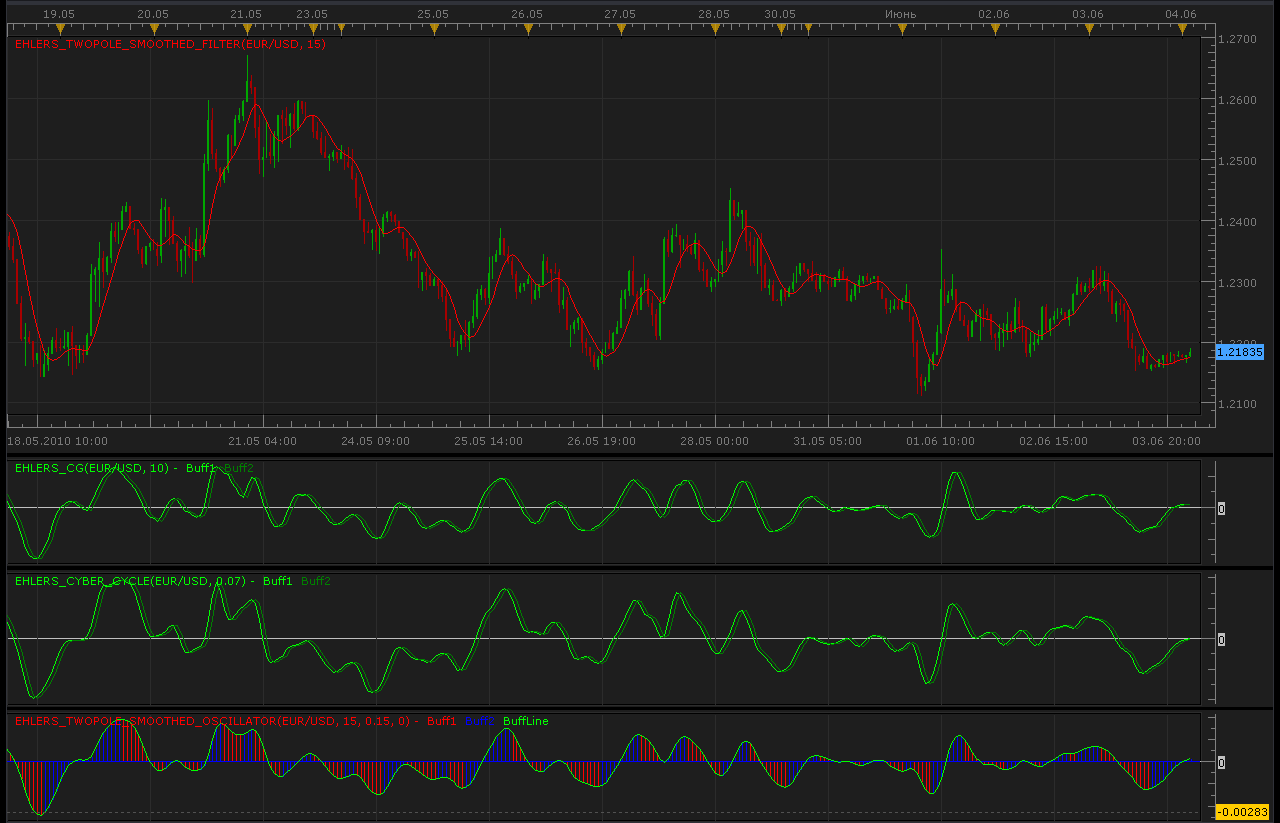Select the EHLERS_CYBER_CYCLE indicator label
This screenshot has height=823, width=1280.
(130, 581)
